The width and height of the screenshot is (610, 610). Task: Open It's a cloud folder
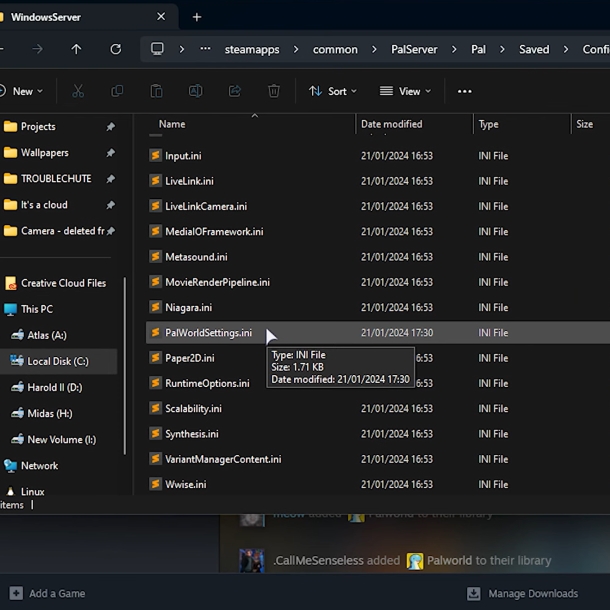click(44, 205)
